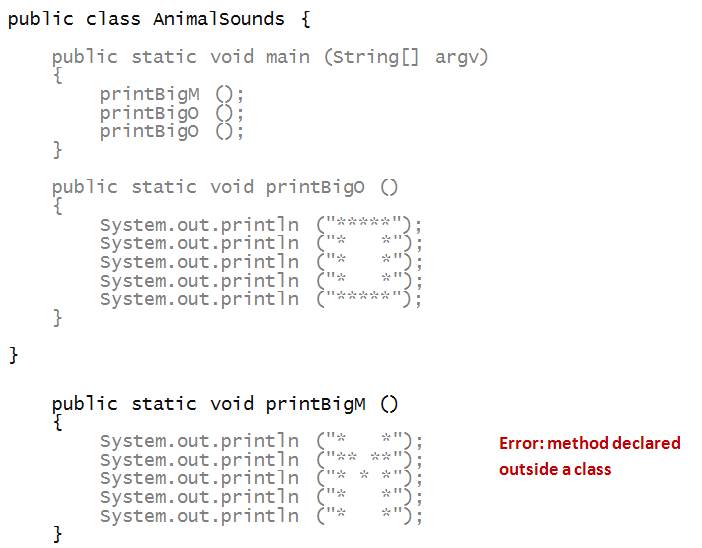Screen dimensions: 702x548
Task: Click the closing brace of main method
Action: pos(57,150)
